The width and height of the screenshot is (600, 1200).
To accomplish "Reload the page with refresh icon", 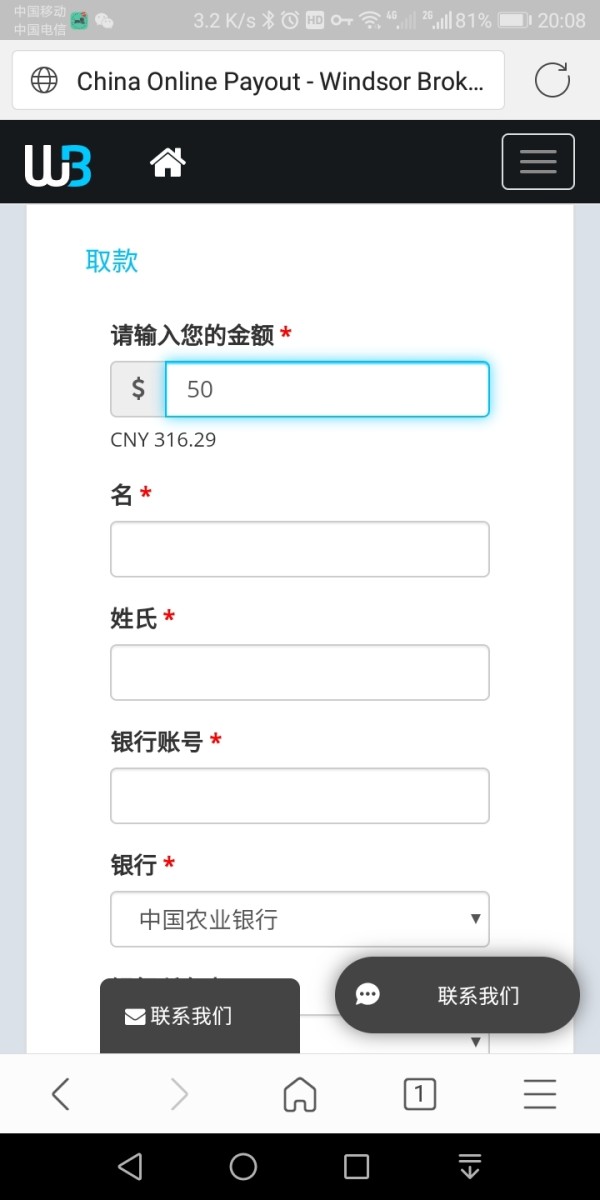I will tap(552, 80).
